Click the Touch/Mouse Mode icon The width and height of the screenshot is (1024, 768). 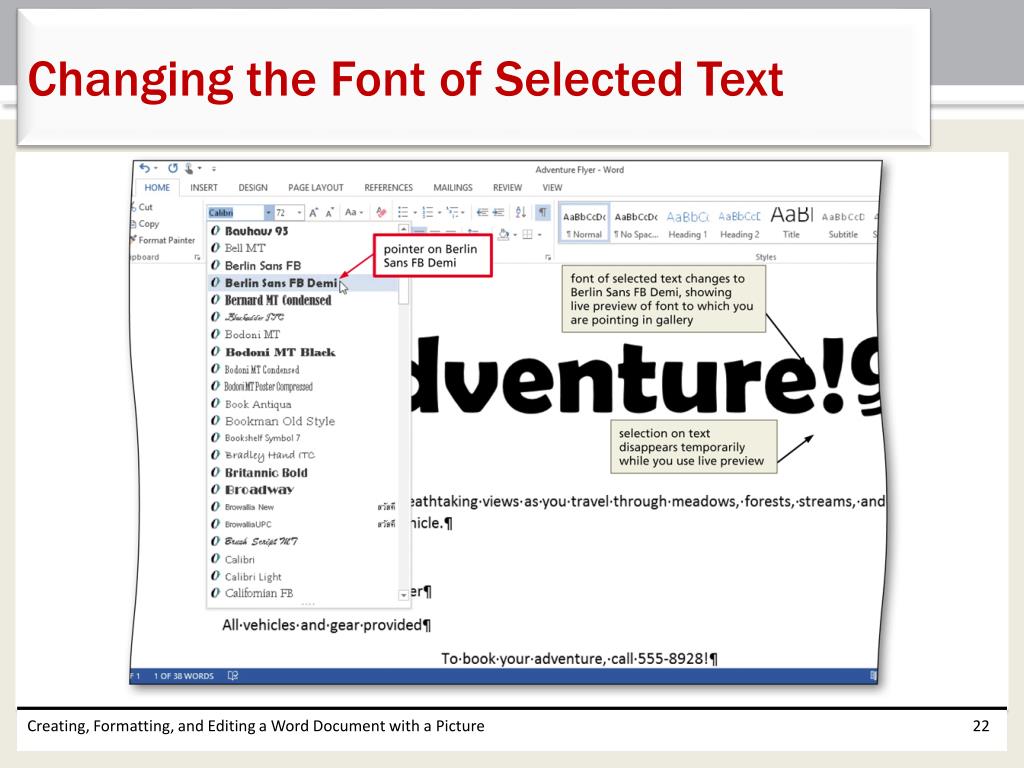[189, 168]
